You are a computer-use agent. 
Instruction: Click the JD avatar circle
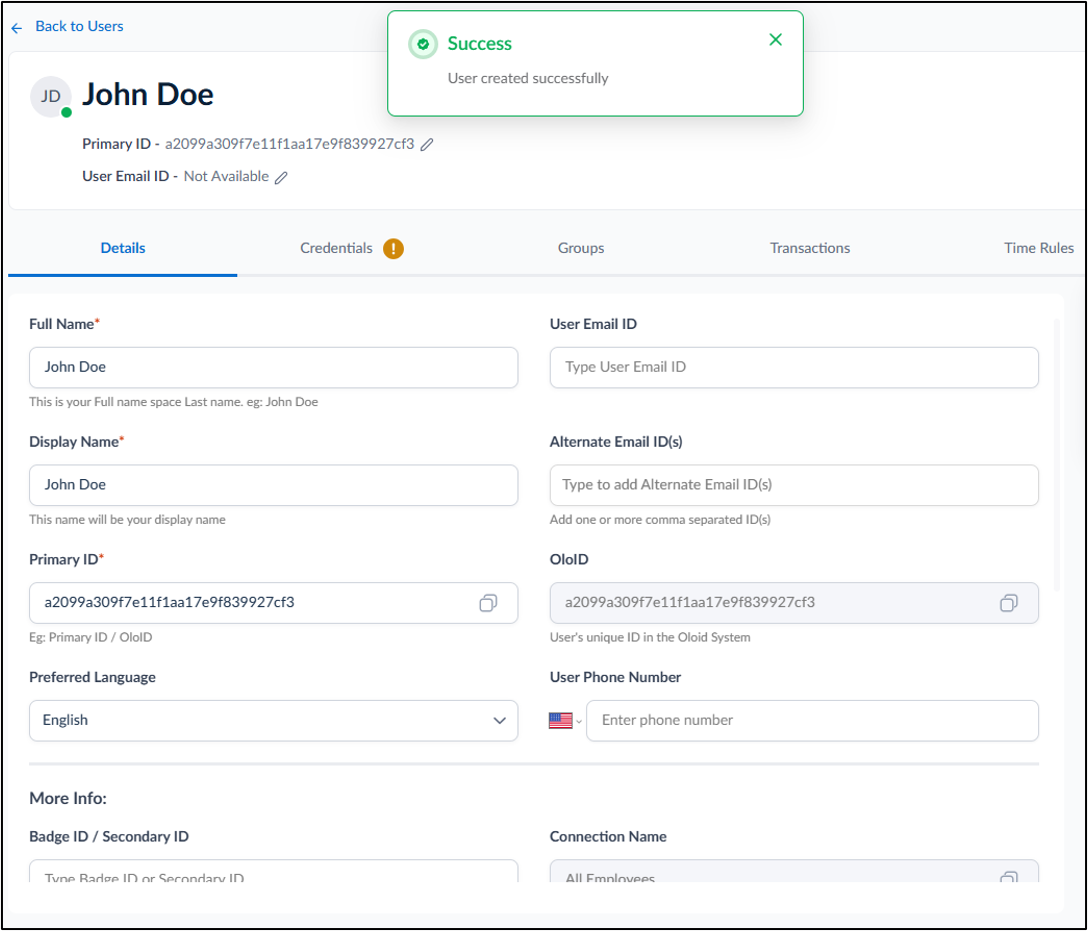point(51,96)
